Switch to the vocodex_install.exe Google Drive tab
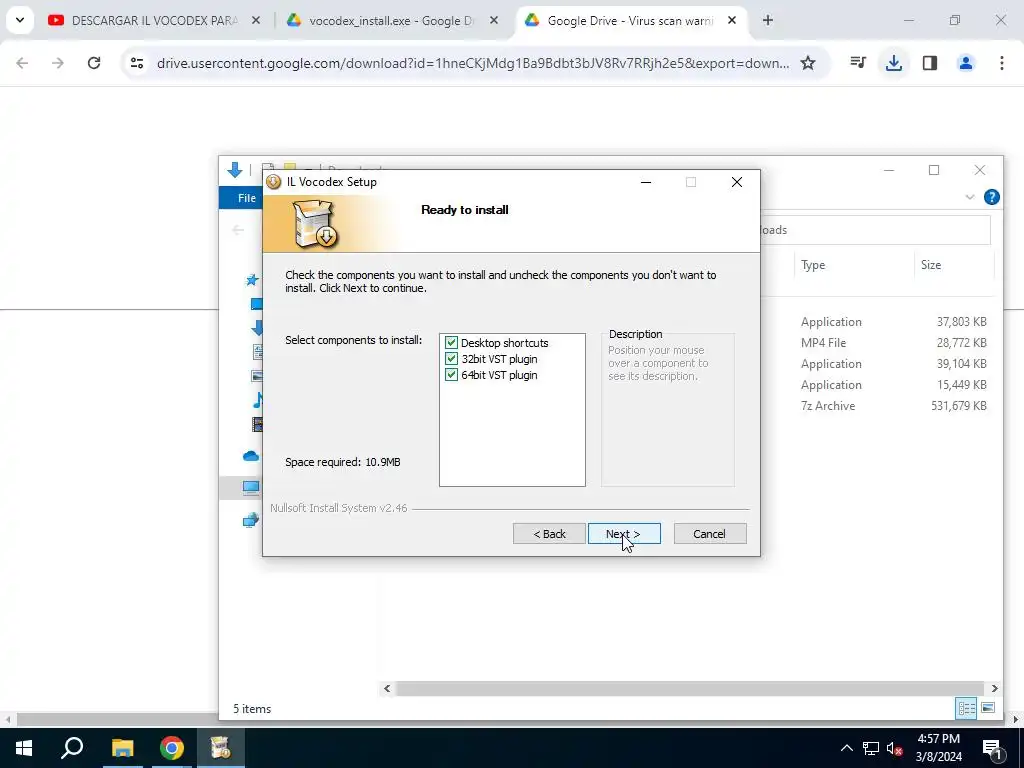1024x768 pixels. click(x=390, y=21)
